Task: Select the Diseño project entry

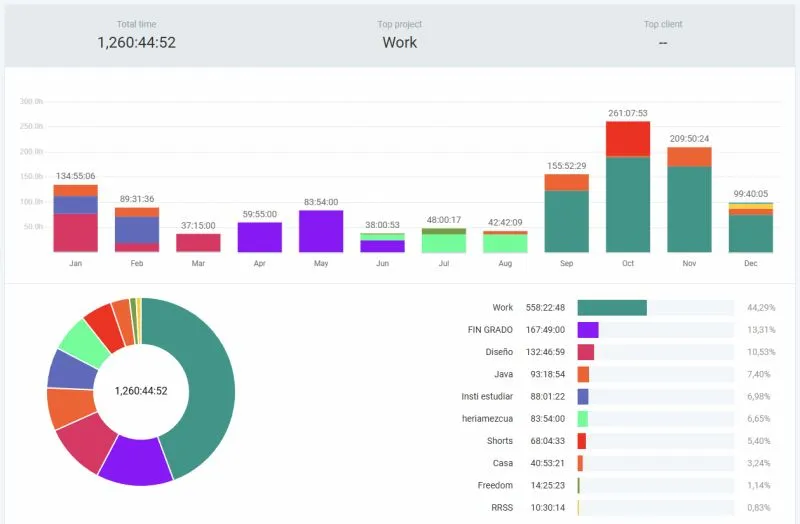Action: (x=499, y=352)
